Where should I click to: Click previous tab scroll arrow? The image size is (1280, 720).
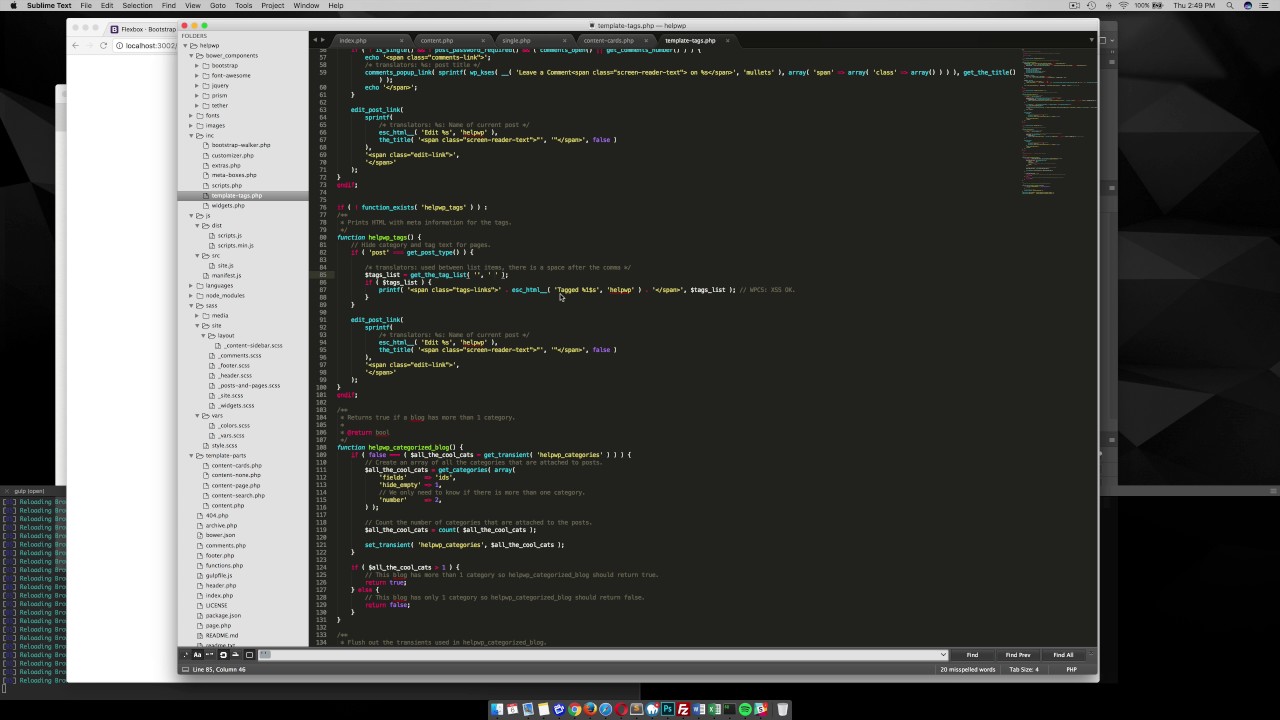pyautogui.click(x=315, y=41)
